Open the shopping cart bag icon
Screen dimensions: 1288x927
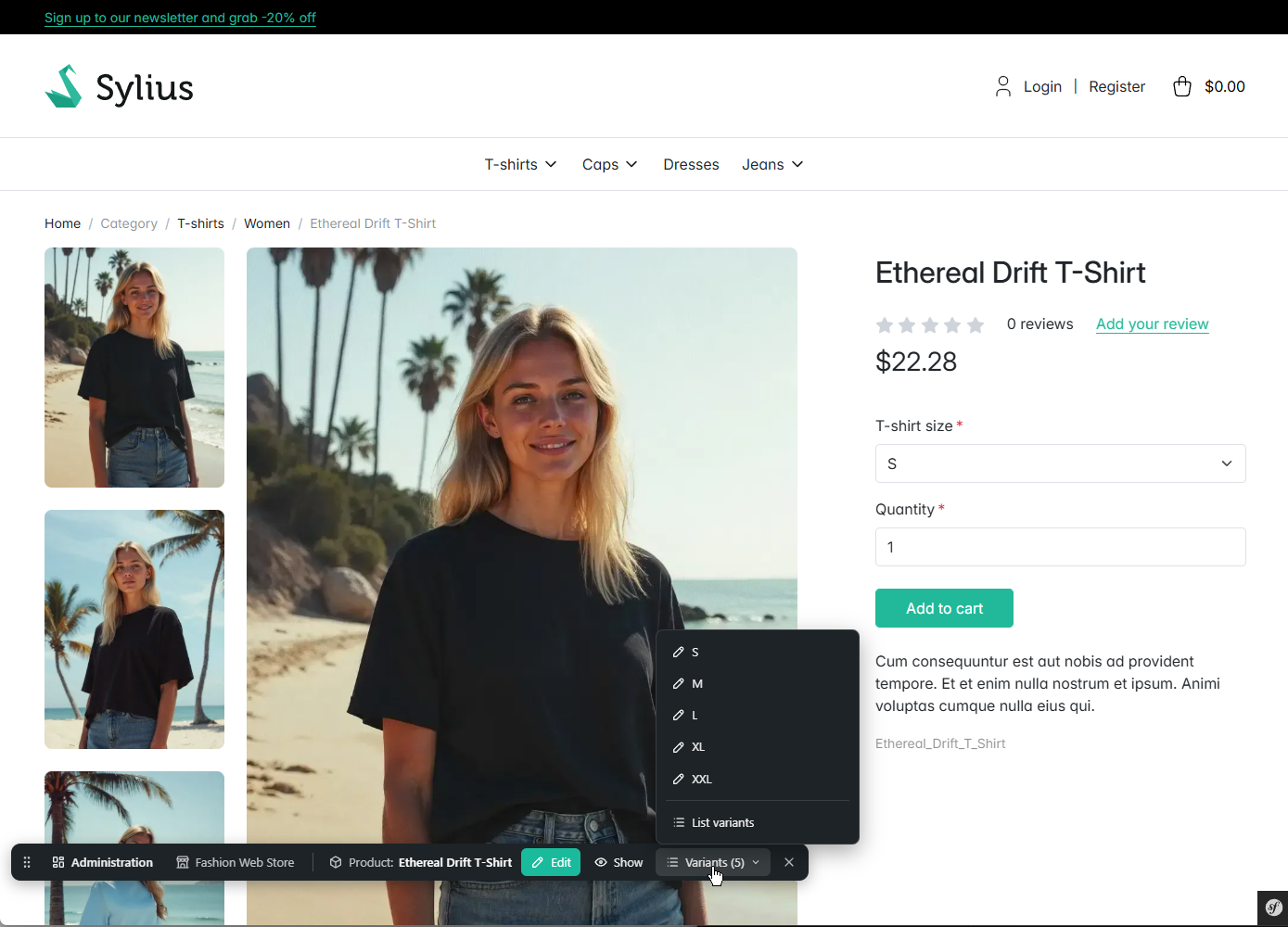[1181, 86]
